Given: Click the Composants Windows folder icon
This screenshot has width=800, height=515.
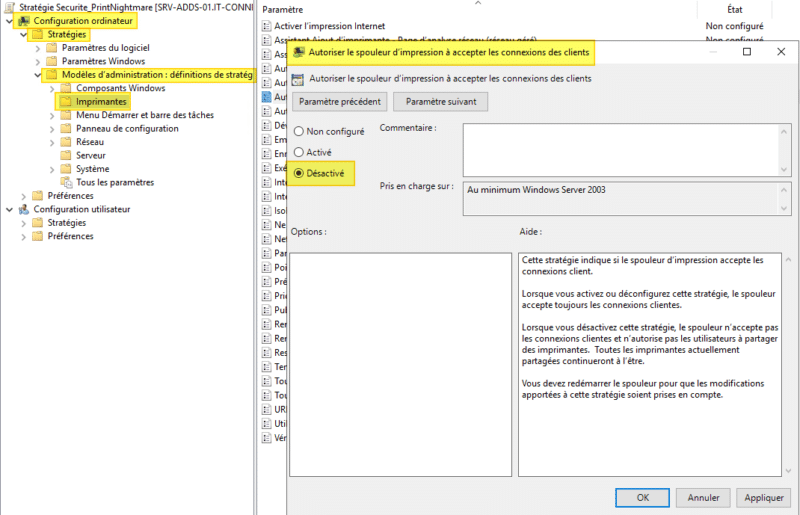Looking at the screenshot, I should pyautogui.click(x=66, y=88).
